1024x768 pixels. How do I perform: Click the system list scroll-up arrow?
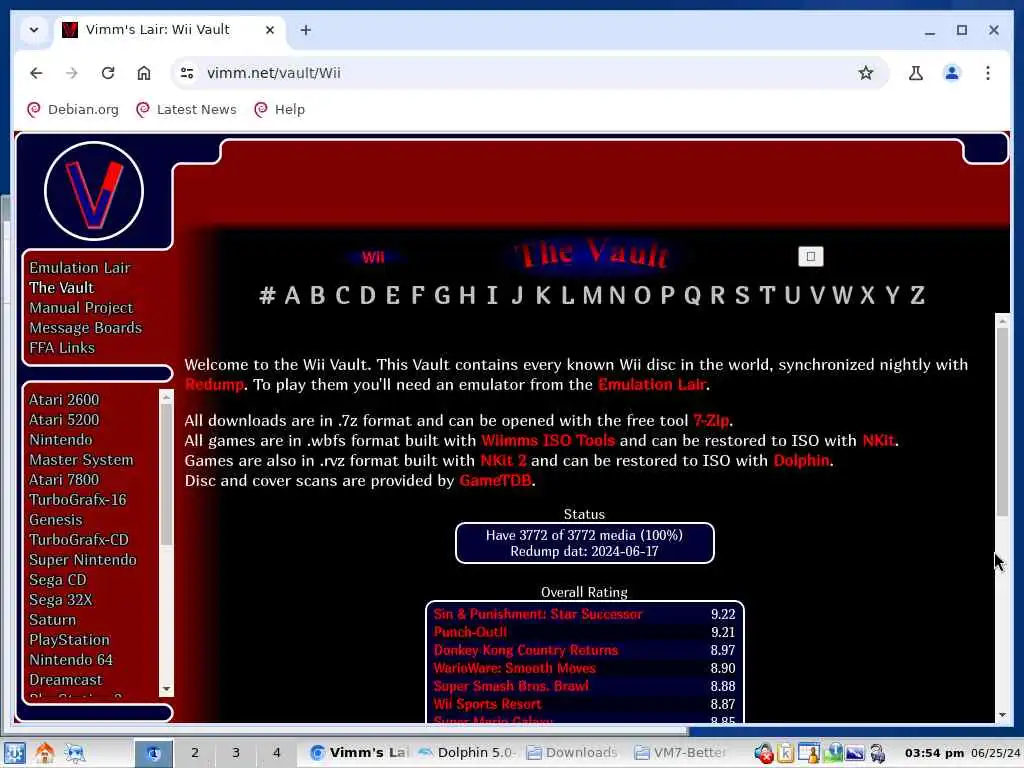pos(166,397)
